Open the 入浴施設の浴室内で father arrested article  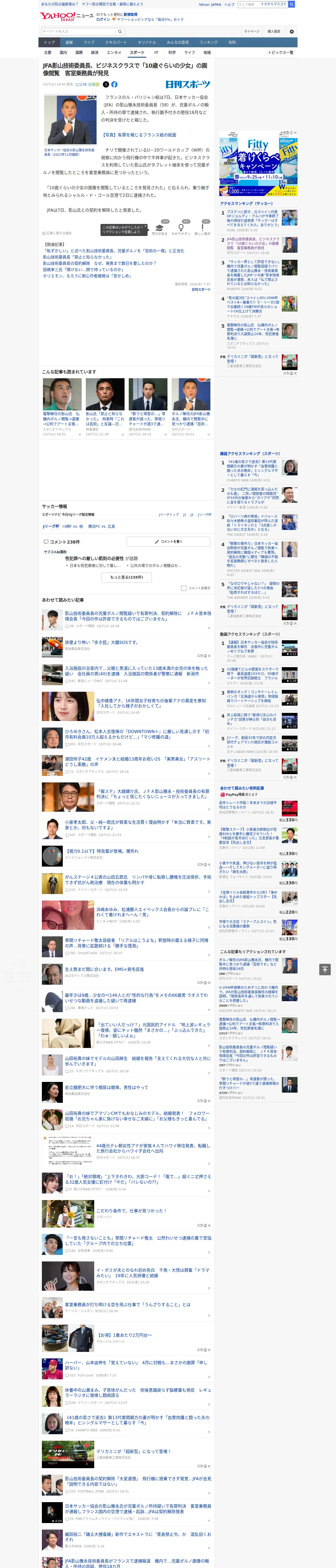(137, 671)
